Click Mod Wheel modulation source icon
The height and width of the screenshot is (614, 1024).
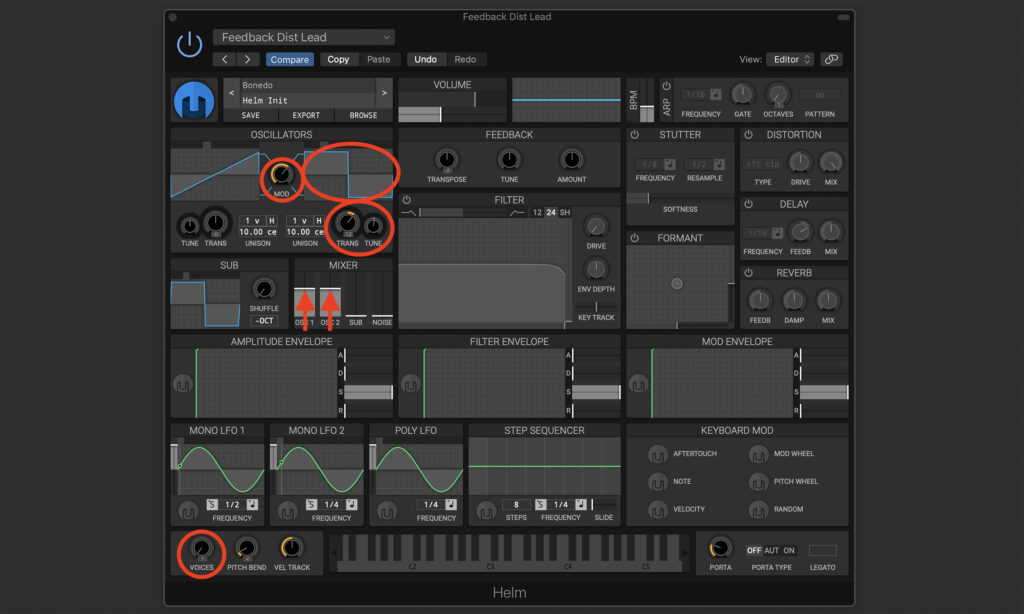point(758,454)
